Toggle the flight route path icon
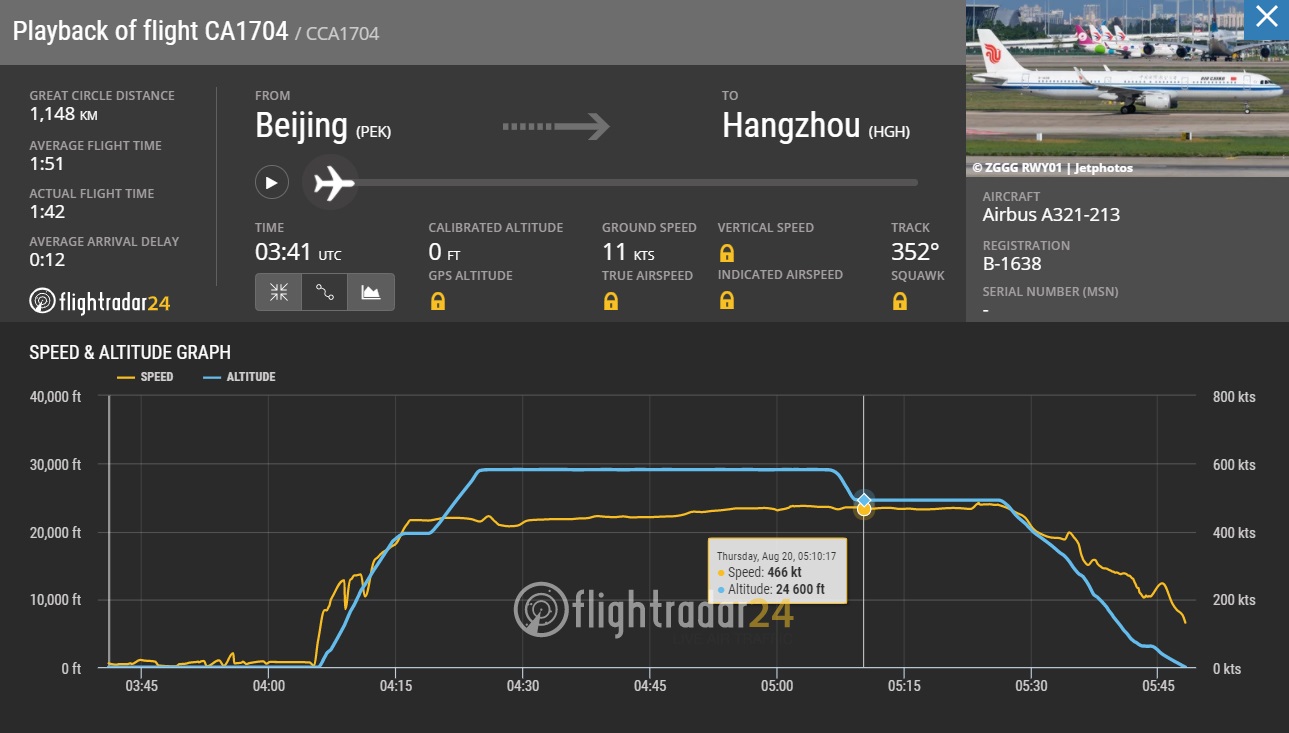The height and width of the screenshot is (733, 1289). point(324,292)
